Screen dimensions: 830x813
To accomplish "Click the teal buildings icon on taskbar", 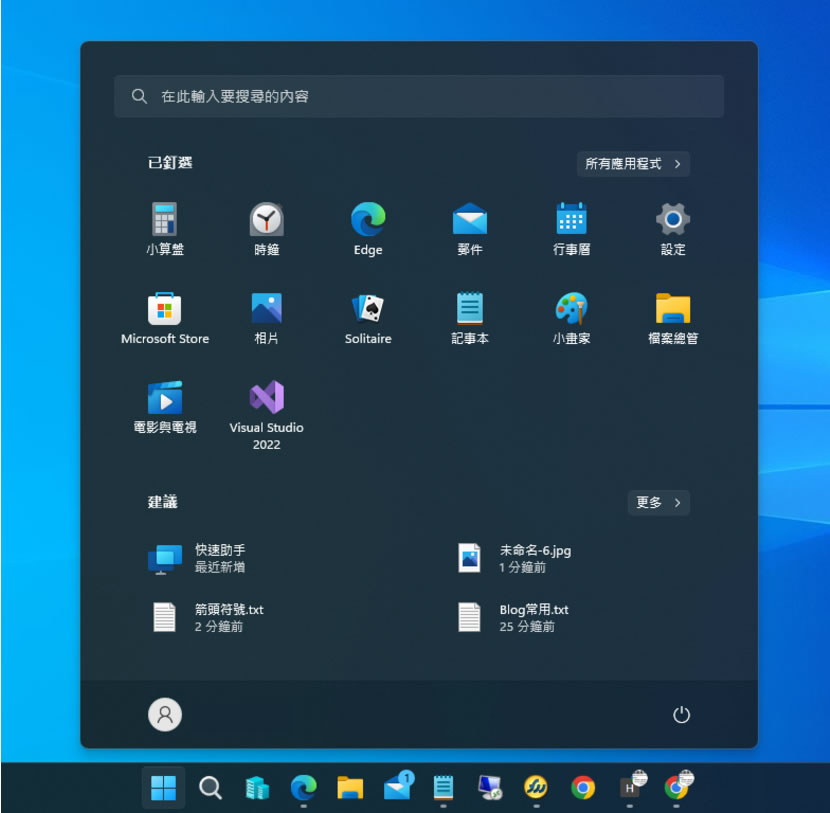I will pos(257,788).
